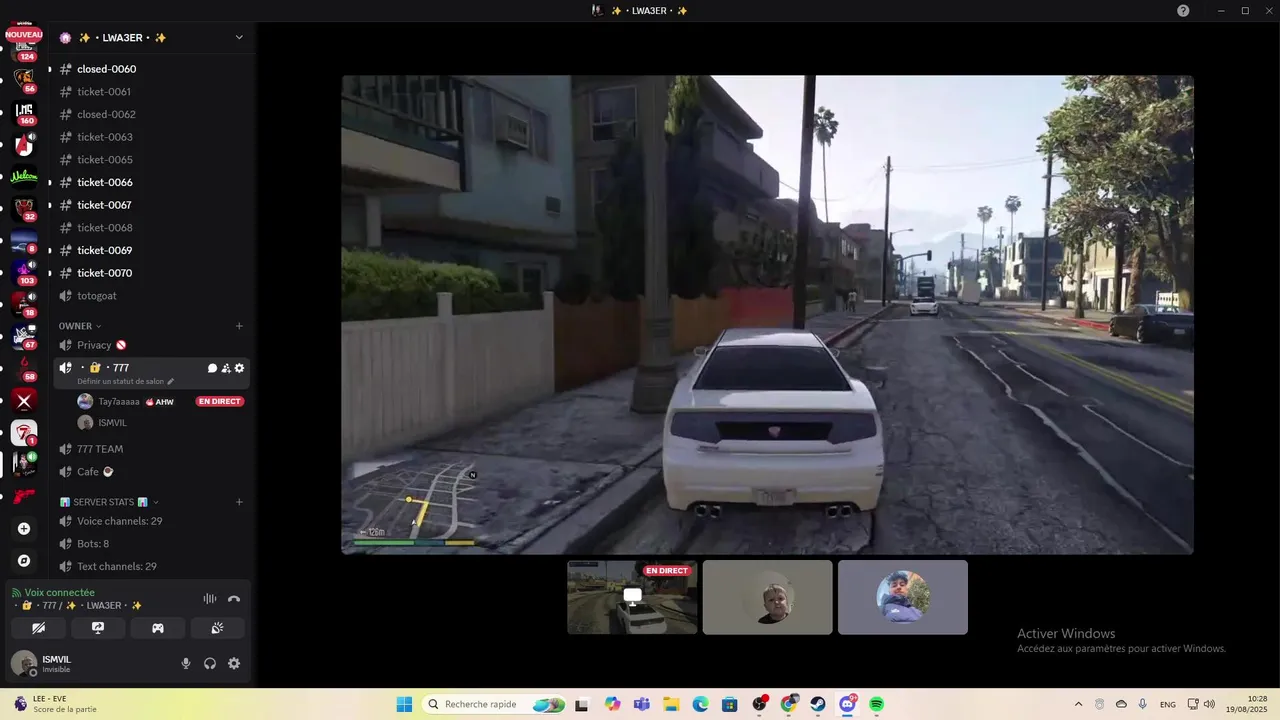Click the Voix connectée status text
The image size is (1280, 720).
pos(60,593)
